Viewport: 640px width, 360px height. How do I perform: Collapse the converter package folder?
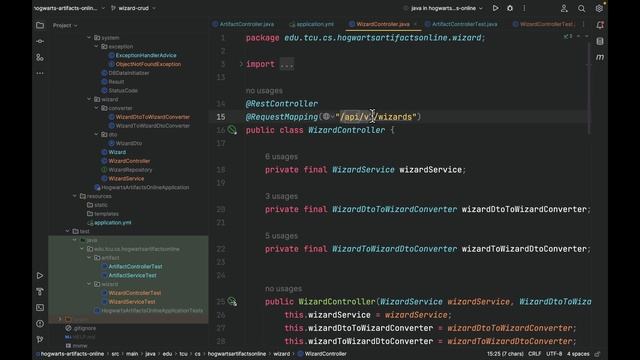tap(96, 108)
